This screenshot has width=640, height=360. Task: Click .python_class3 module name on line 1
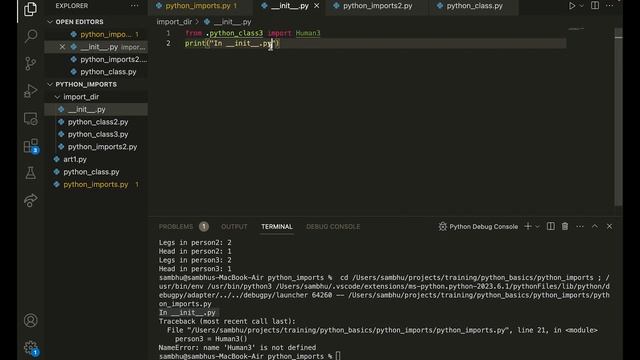(x=234, y=33)
